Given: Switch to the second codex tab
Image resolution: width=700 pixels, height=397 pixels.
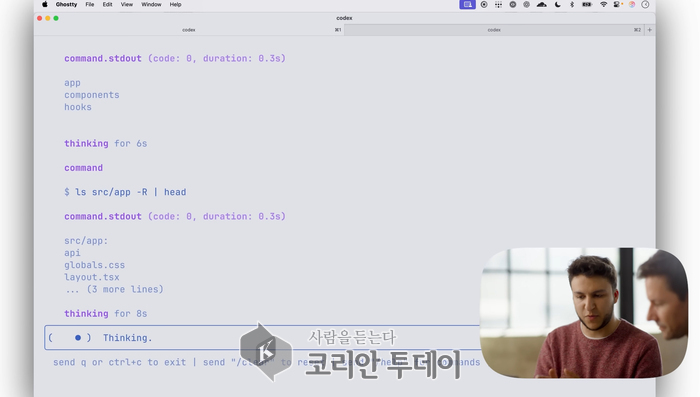Looking at the screenshot, I should click(494, 30).
